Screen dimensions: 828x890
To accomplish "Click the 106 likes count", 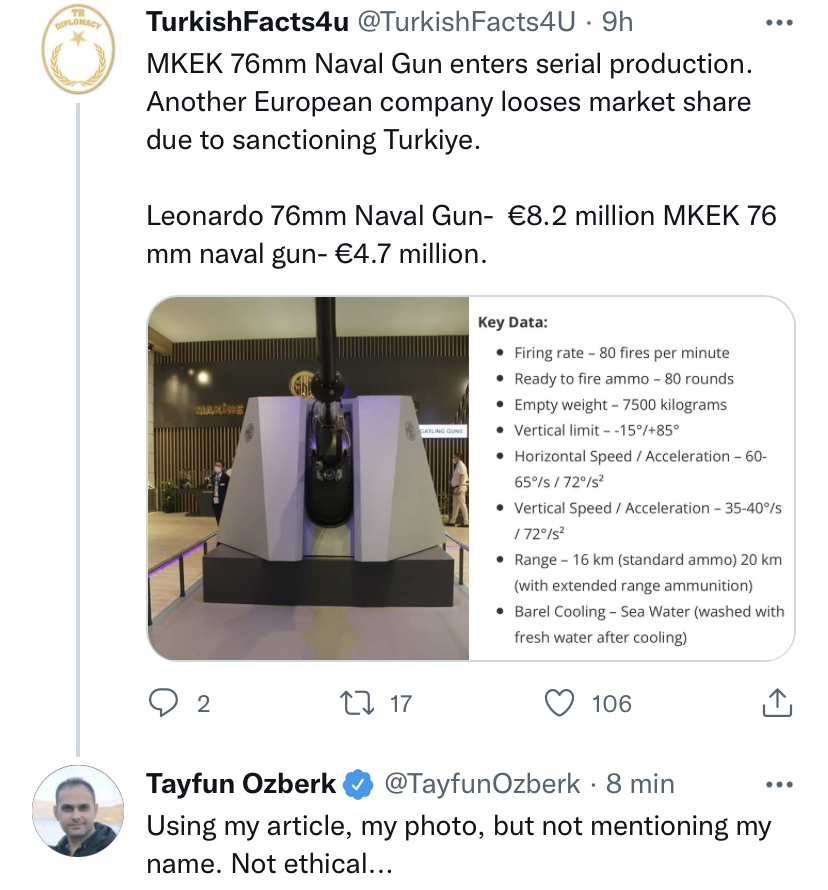I will tap(611, 704).
